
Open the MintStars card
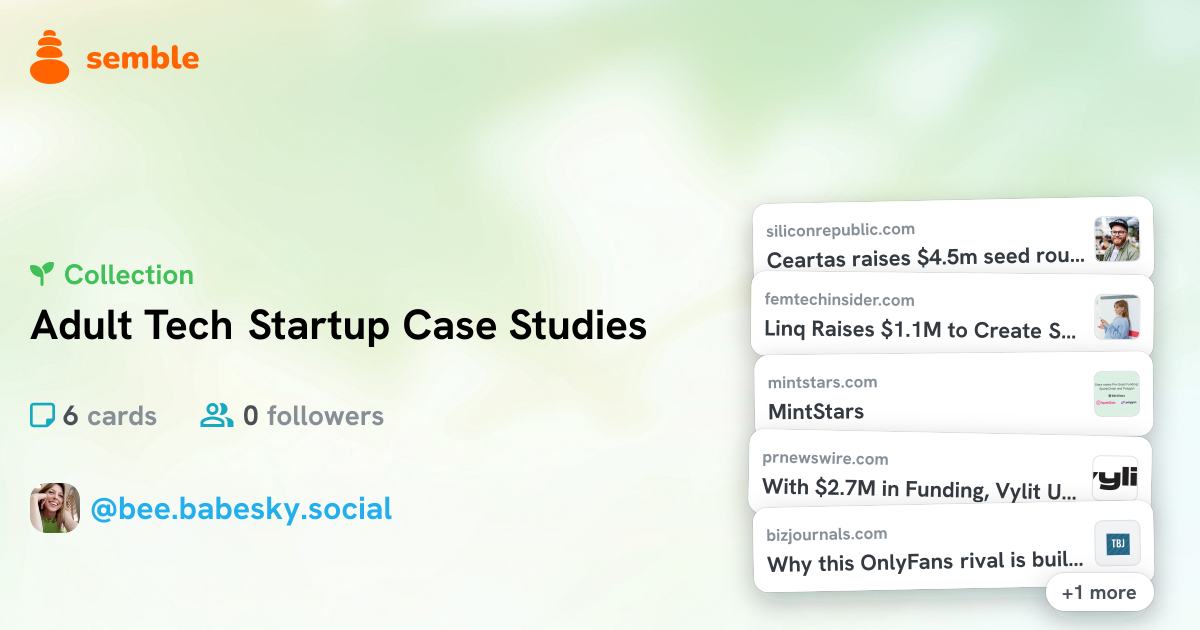pyautogui.click(x=952, y=395)
